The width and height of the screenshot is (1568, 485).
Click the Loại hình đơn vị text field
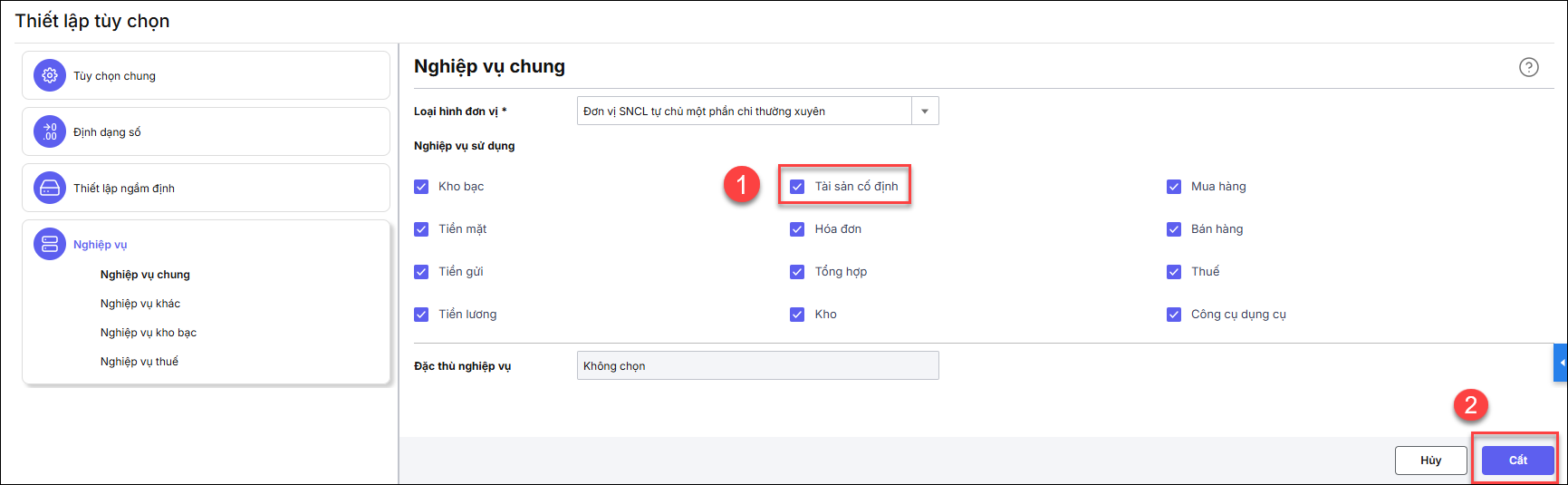(x=744, y=112)
